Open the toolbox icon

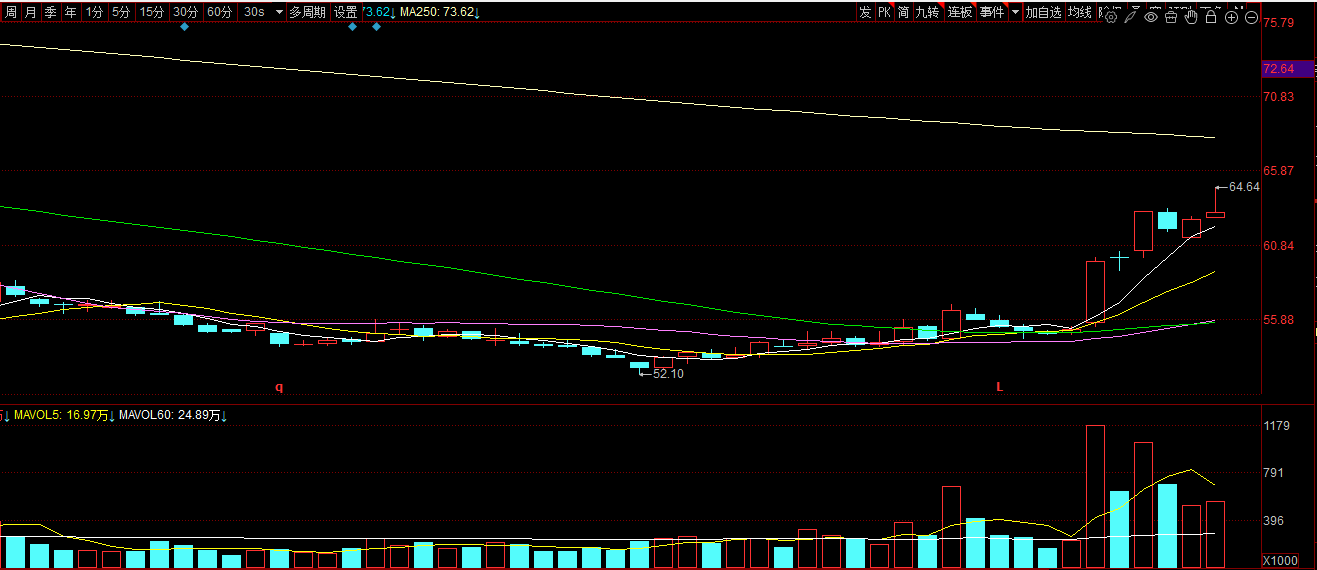pyautogui.click(x=1171, y=17)
